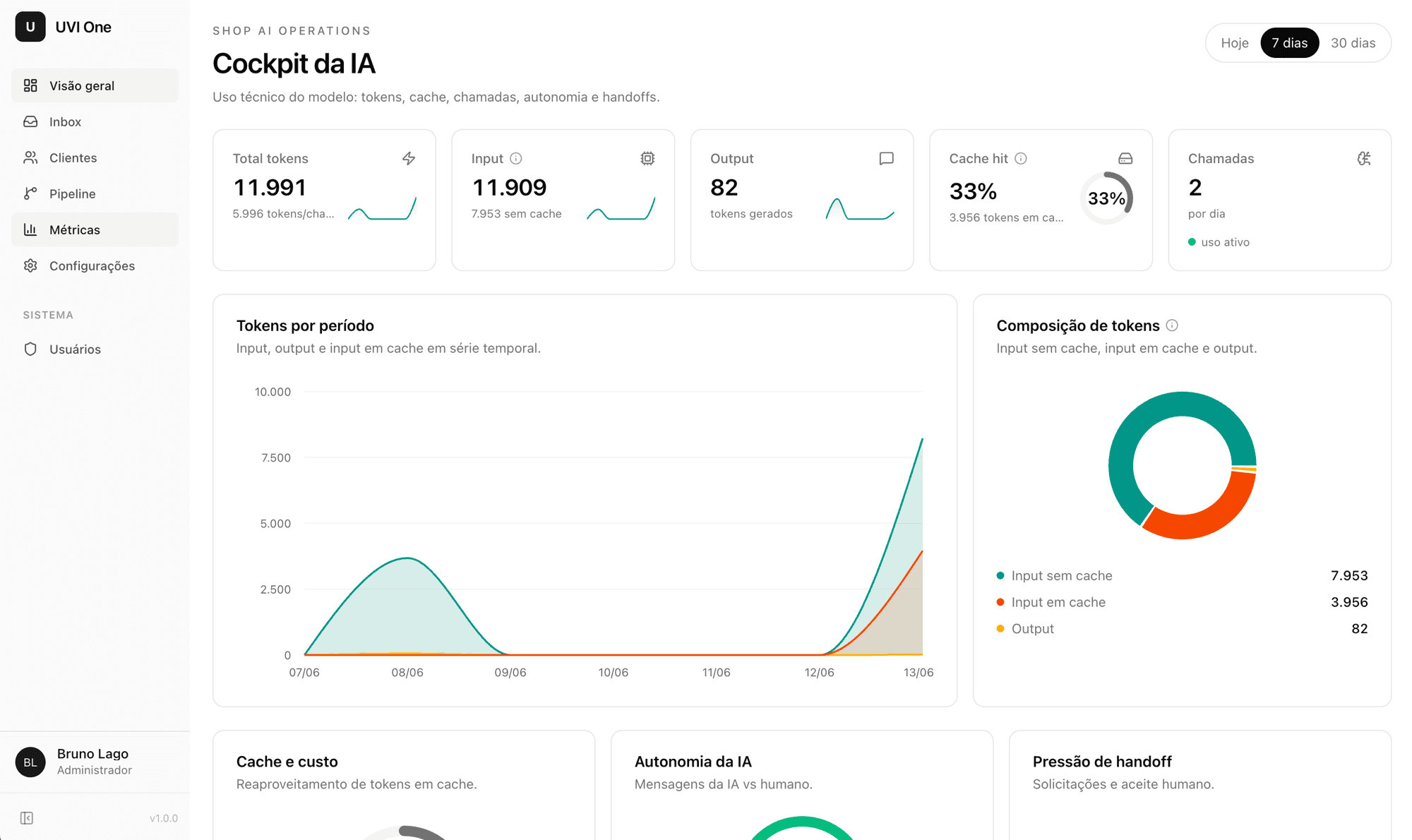Open the Inbox sidebar item
Screen dimensions: 1412x840
[x=95, y=121]
